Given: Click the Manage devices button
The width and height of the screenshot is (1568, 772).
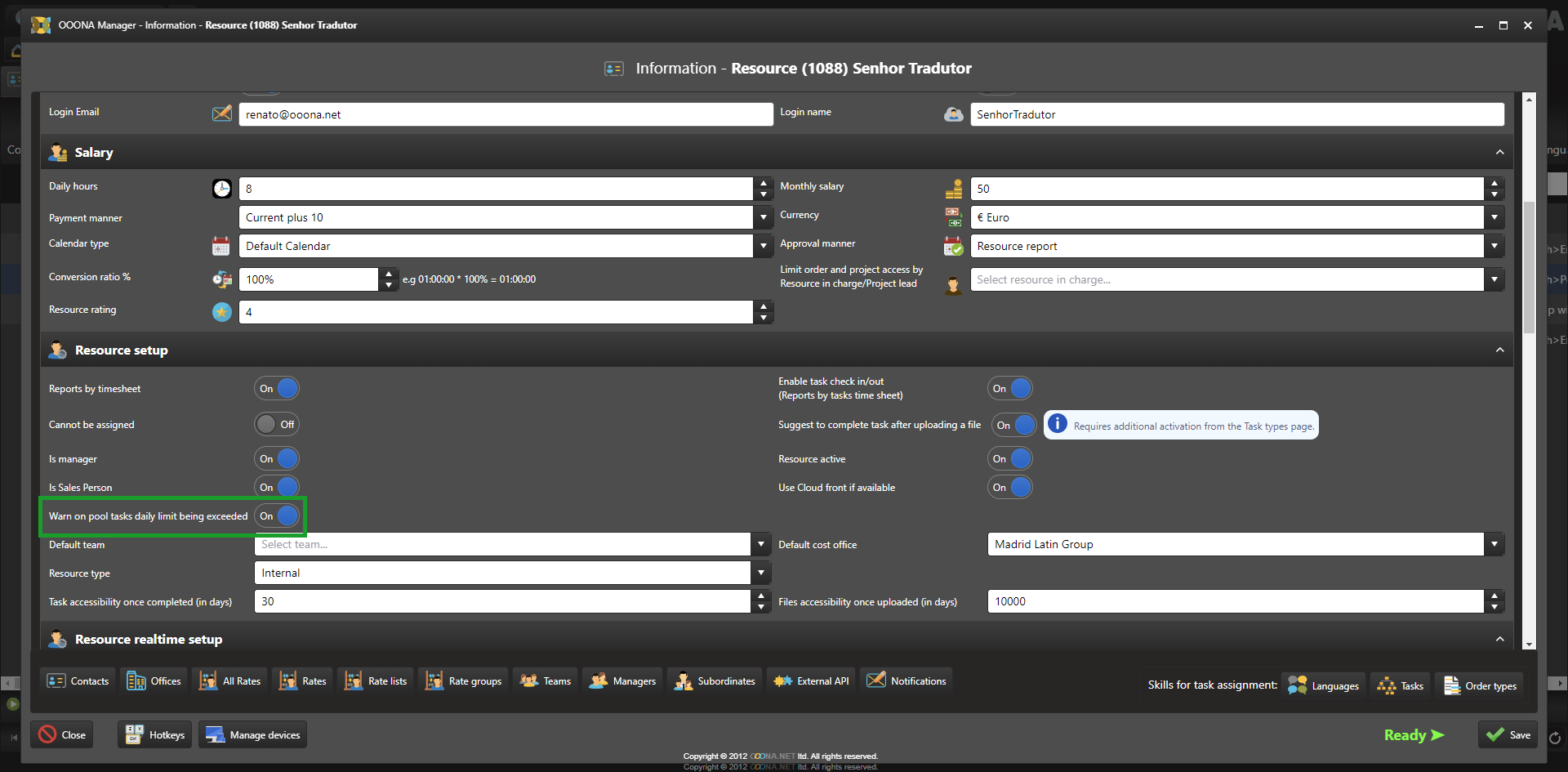Looking at the screenshot, I should [x=253, y=734].
